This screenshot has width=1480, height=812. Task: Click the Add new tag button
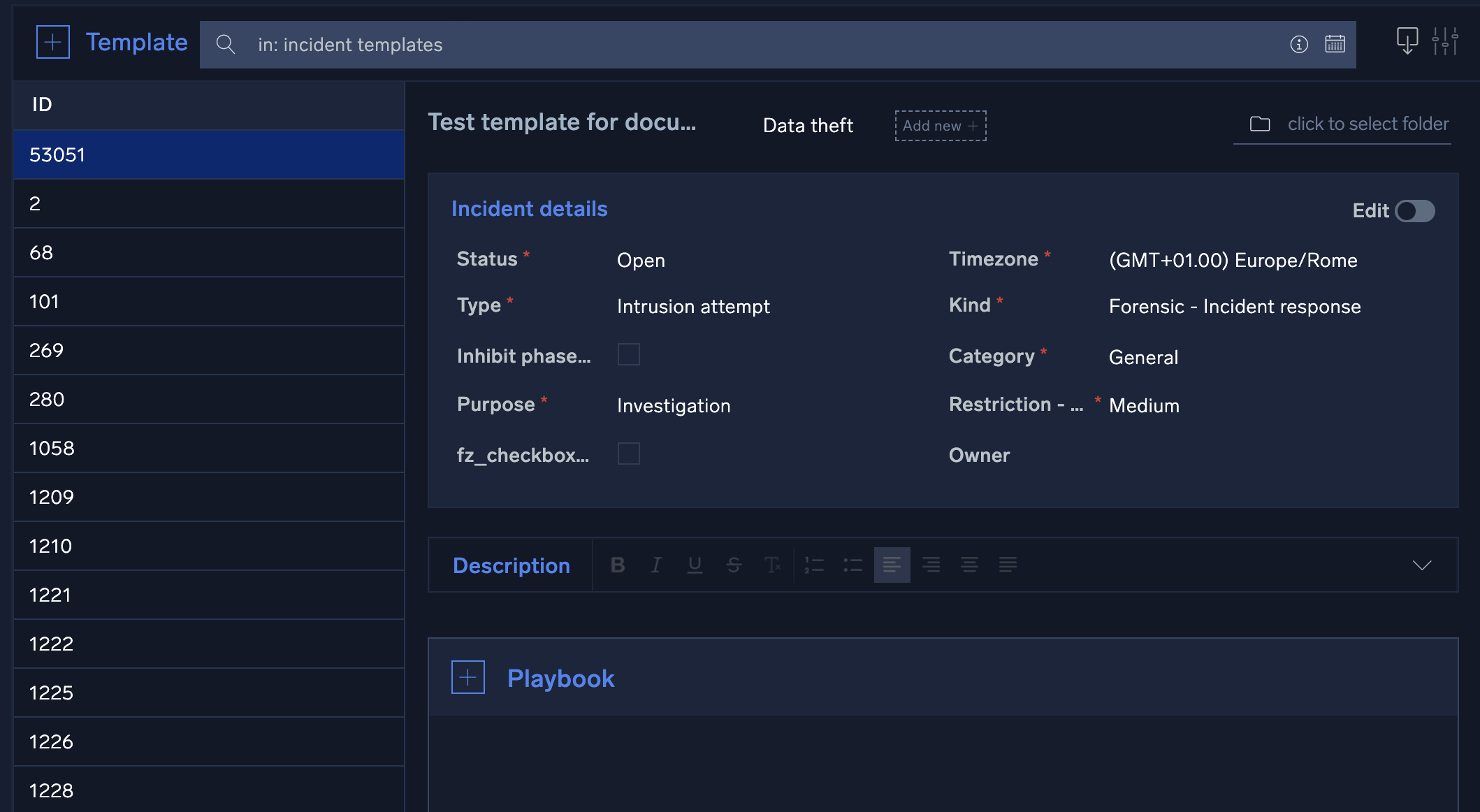(938, 125)
